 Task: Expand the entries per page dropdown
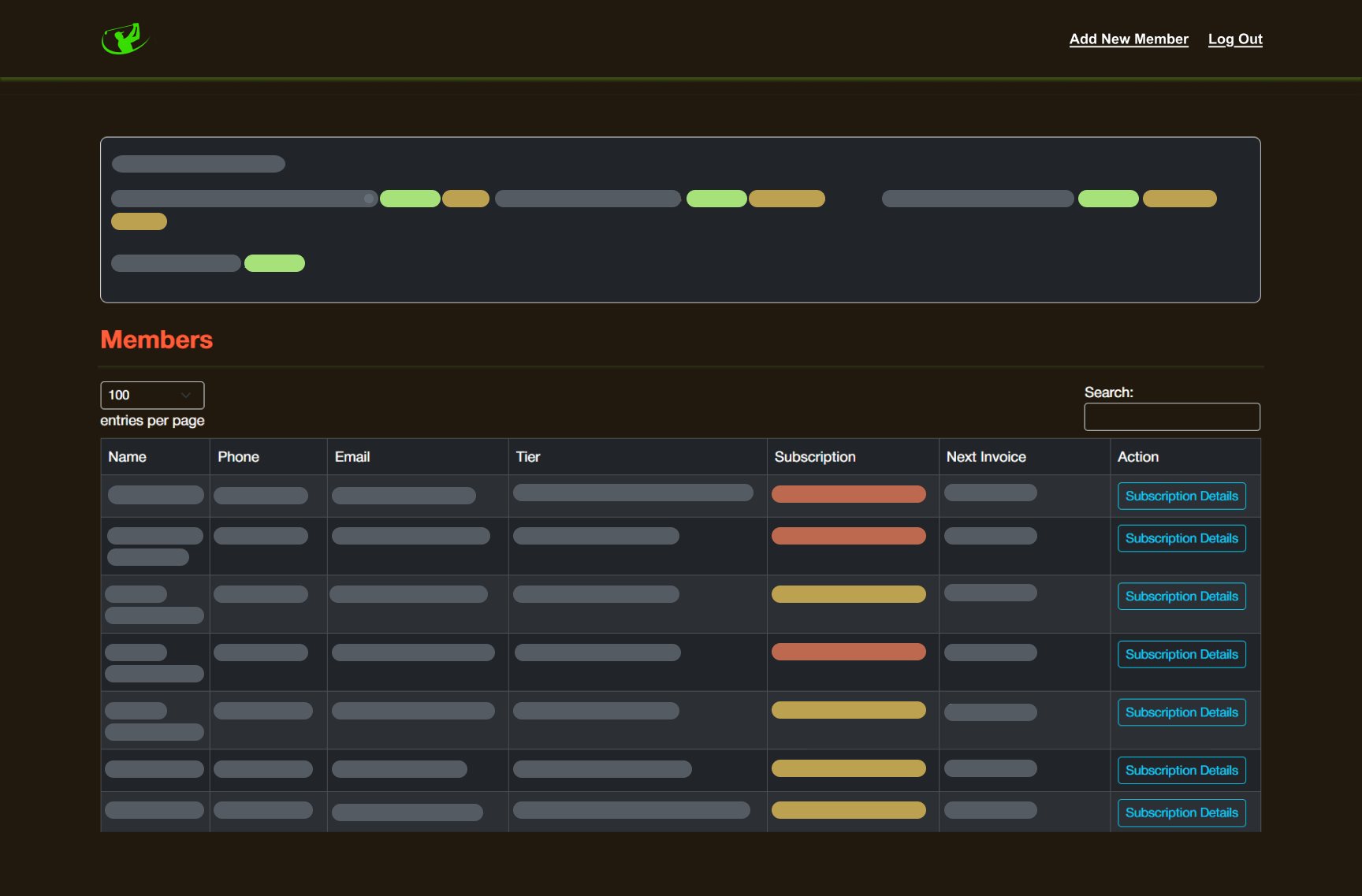coord(152,395)
